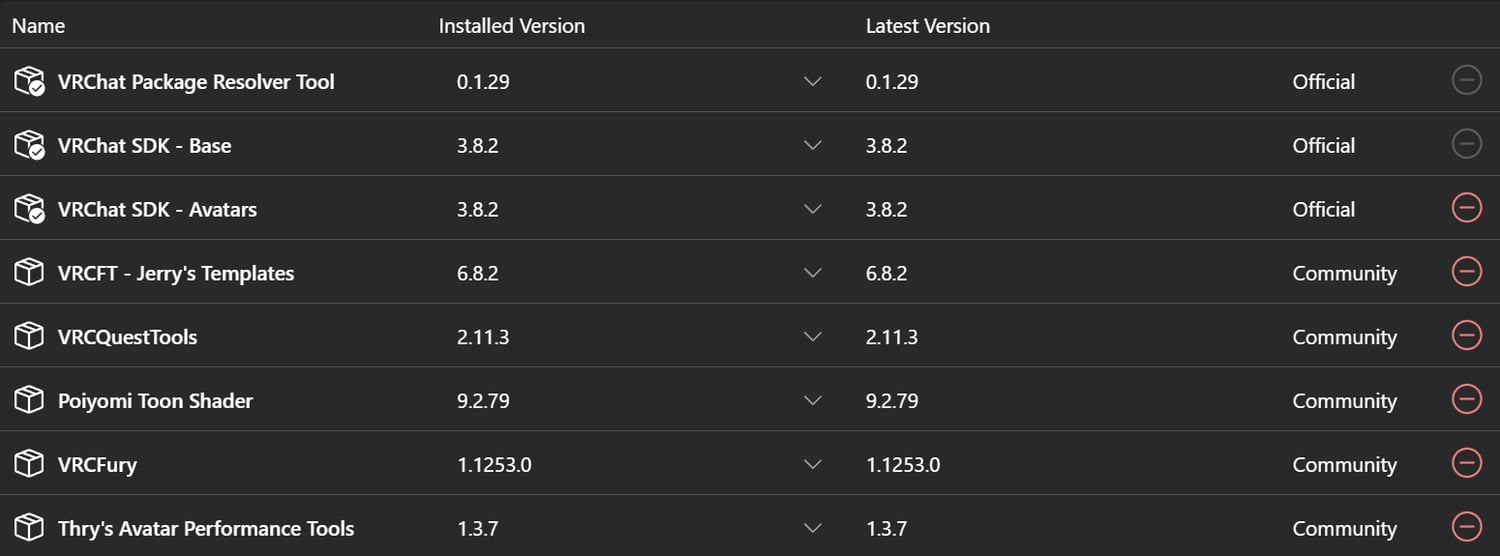The width and height of the screenshot is (1500, 556).
Task: Expand version dropdown for Poiyomi Toon Shader
Action: click(812, 401)
